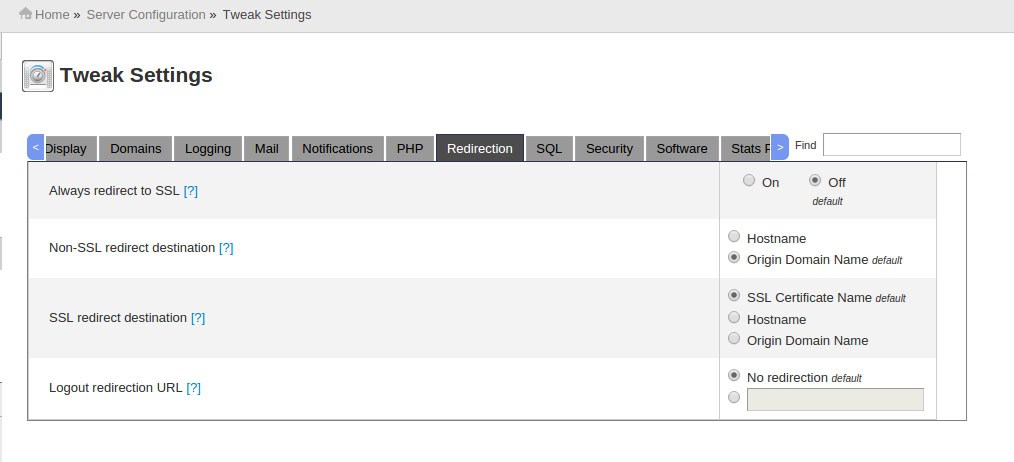Open help for Logout redirection URL
Screen dimensions: 1014x462
point(194,388)
